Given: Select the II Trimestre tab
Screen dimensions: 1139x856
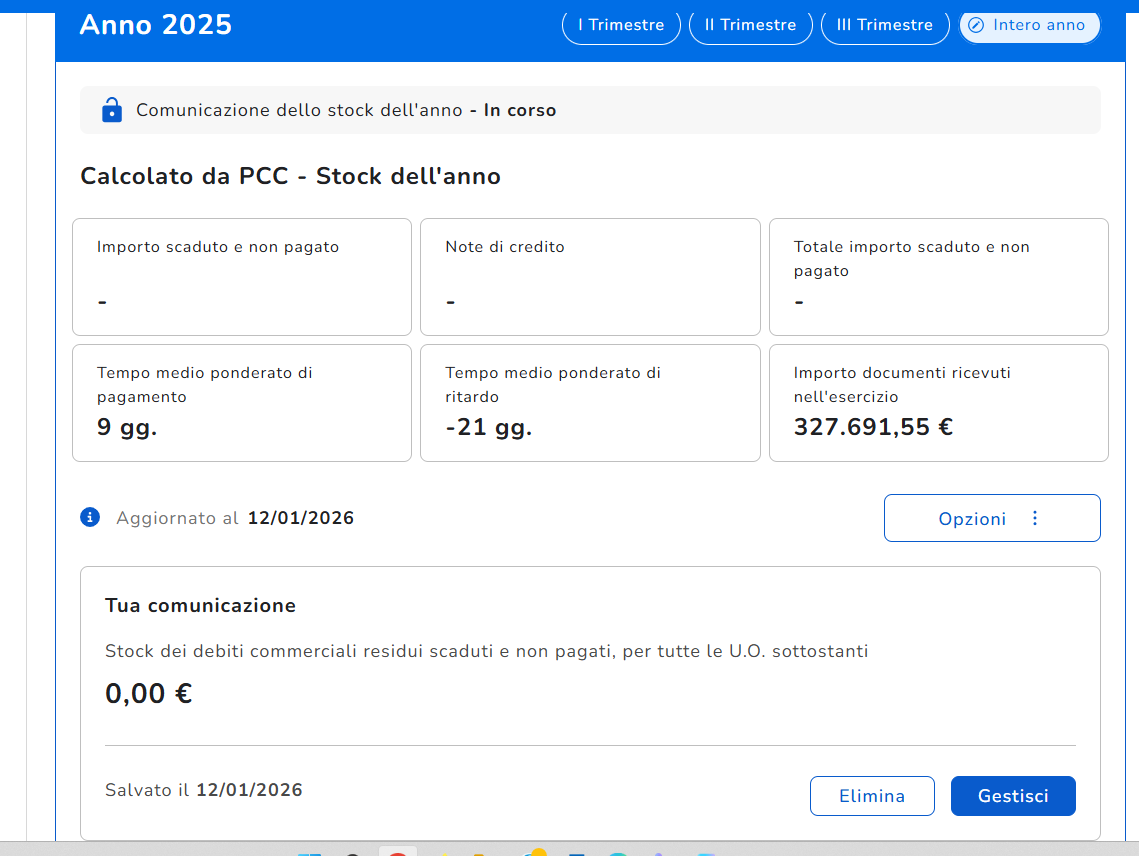Looking at the screenshot, I should pos(750,25).
